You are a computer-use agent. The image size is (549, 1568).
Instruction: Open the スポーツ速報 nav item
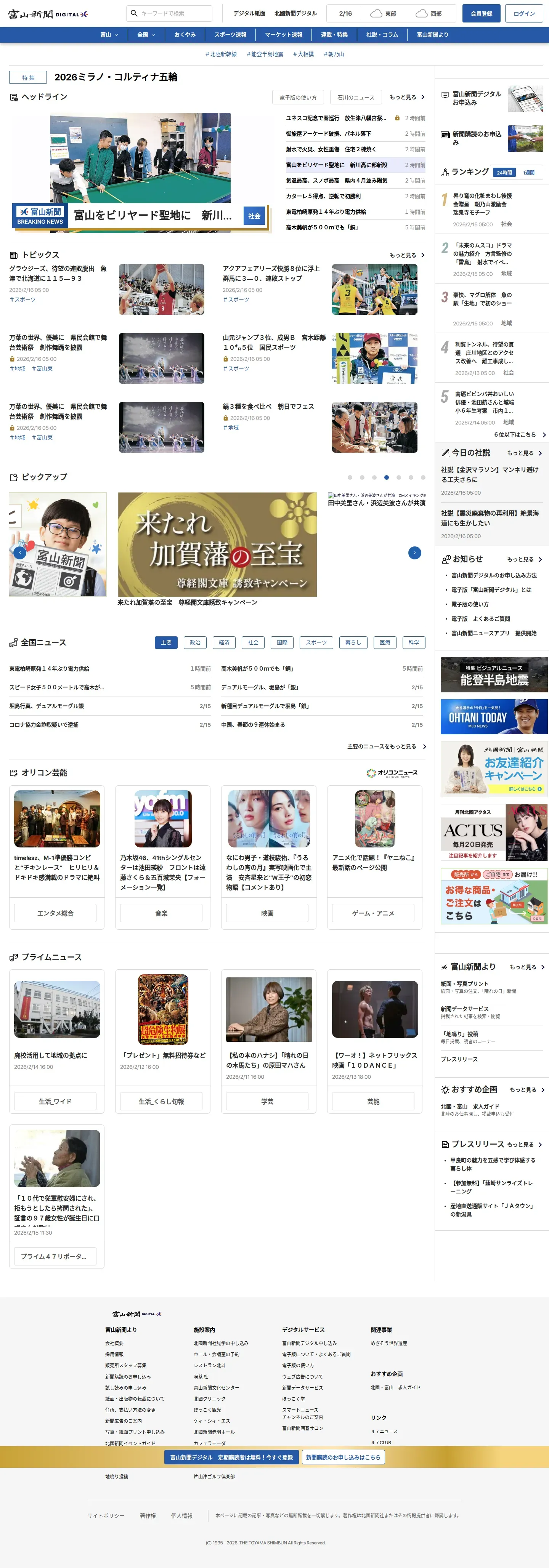click(x=230, y=35)
